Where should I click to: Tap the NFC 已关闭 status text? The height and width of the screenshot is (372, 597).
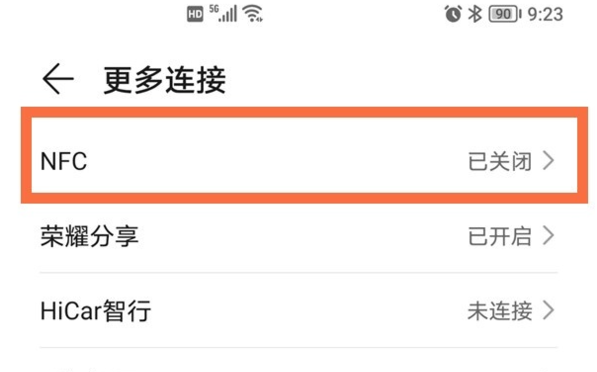coord(500,161)
